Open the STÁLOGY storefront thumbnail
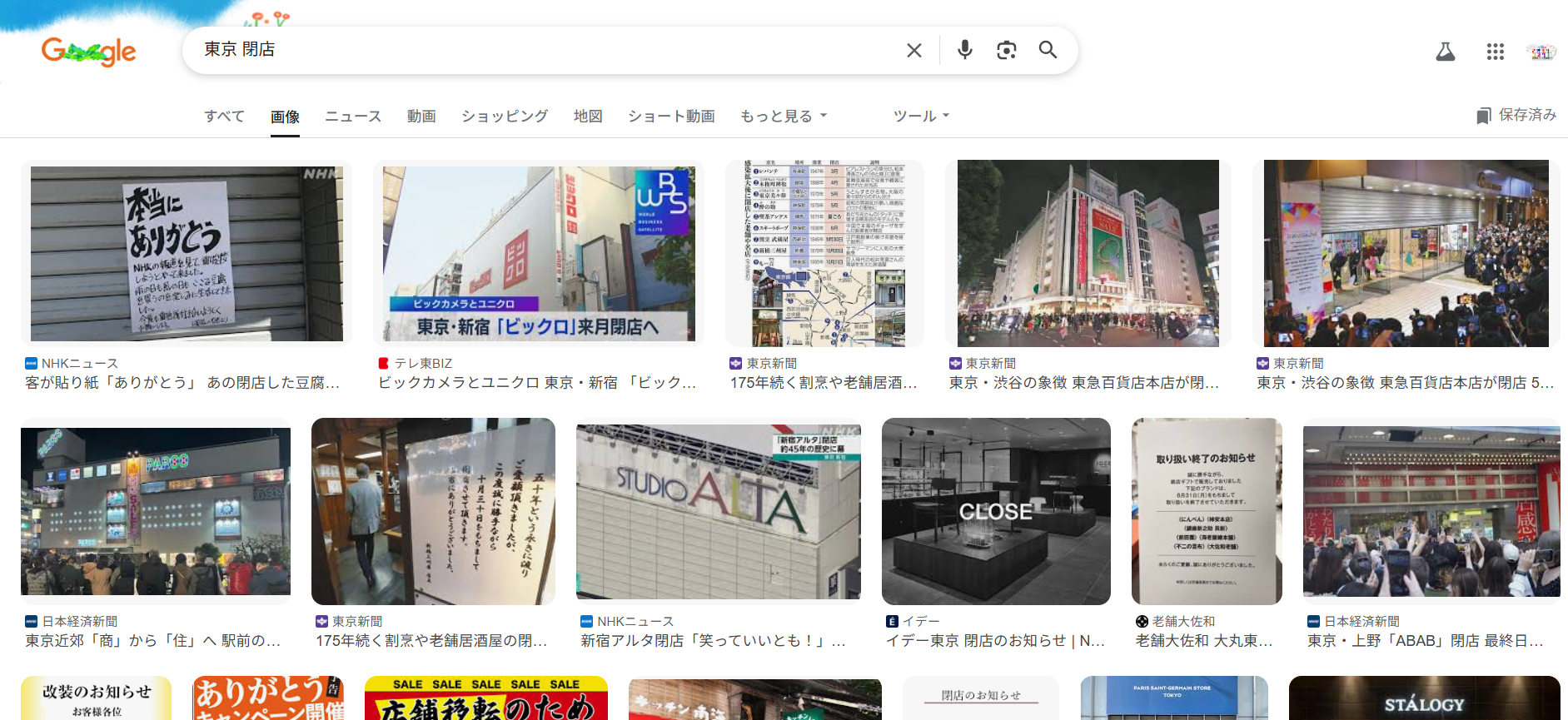Image resolution: width=1568 pixels, height=720 pixels. click(1425, 698)
